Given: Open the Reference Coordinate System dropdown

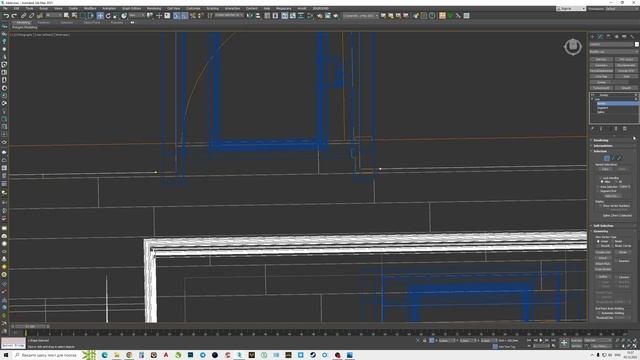Looking at the screenshot, I should (137, 16).
